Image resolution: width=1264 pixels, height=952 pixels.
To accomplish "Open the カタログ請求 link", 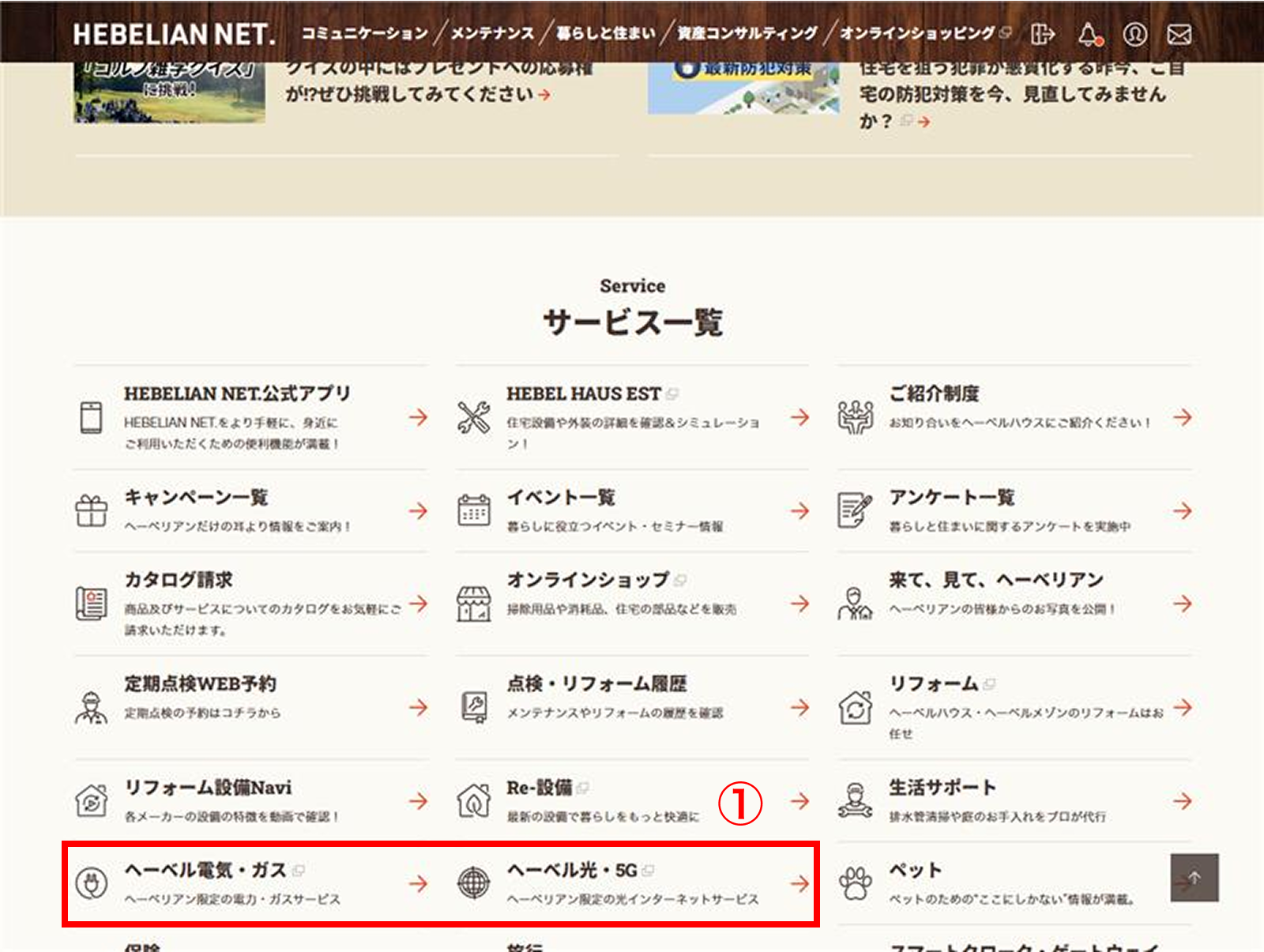I will (179, 580).
